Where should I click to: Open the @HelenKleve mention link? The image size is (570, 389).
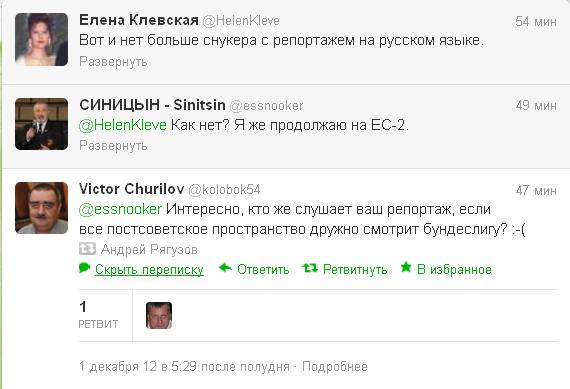click(123, 125)
